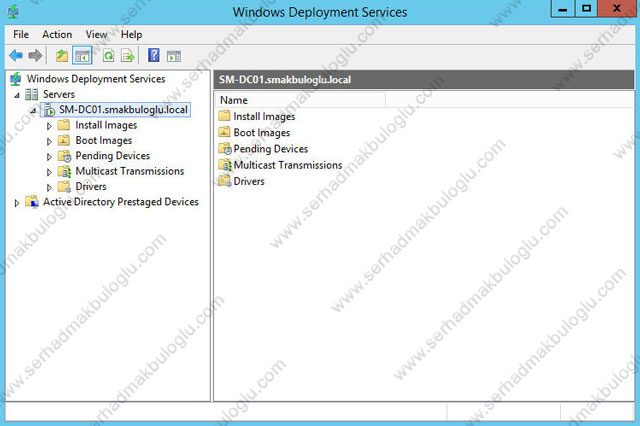Screen dimensions: 640x426
Task: Select the Boot Images folder icon in tree
Action: coord(64,140)
